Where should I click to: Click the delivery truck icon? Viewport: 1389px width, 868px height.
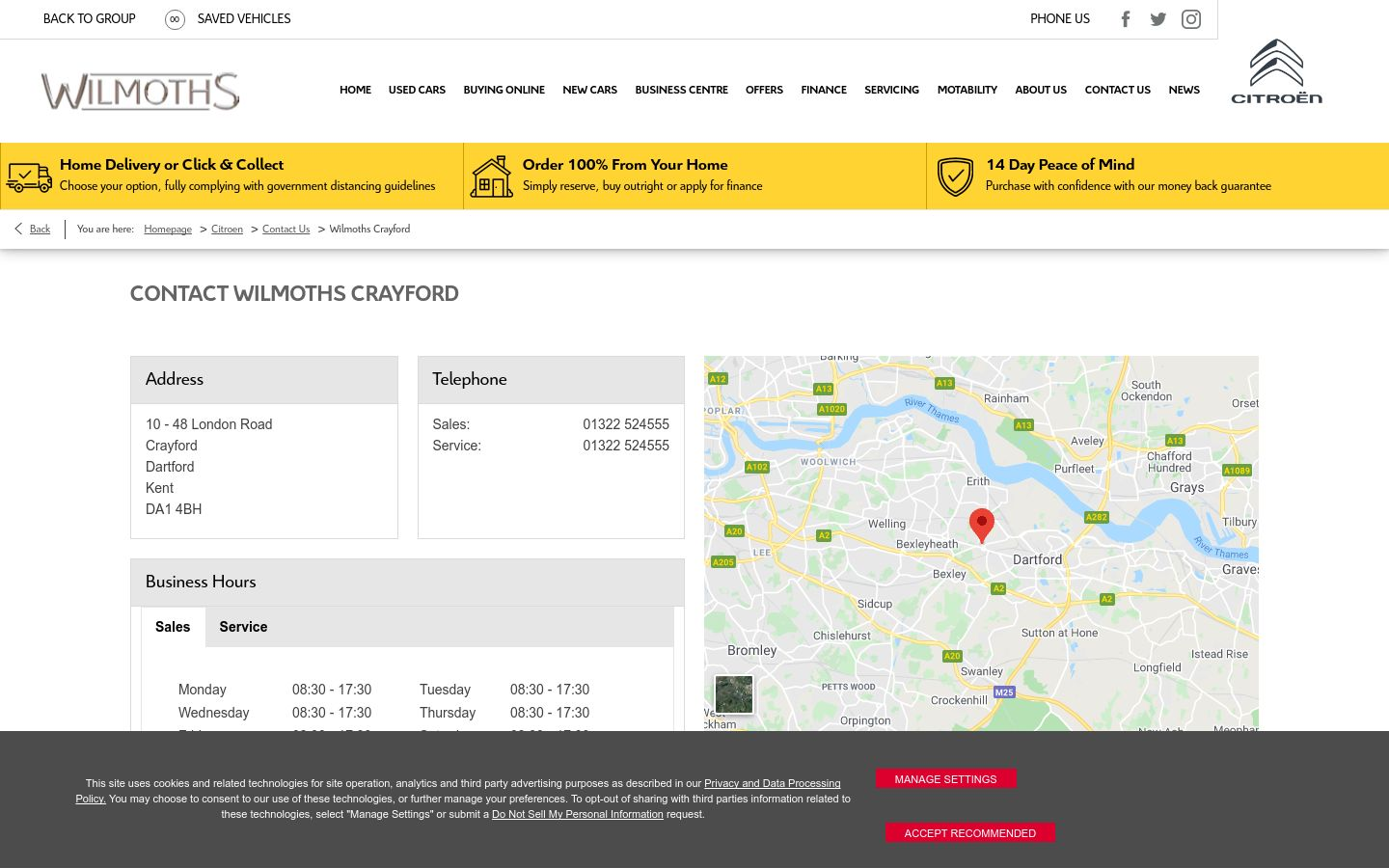[x=29, y=177]
